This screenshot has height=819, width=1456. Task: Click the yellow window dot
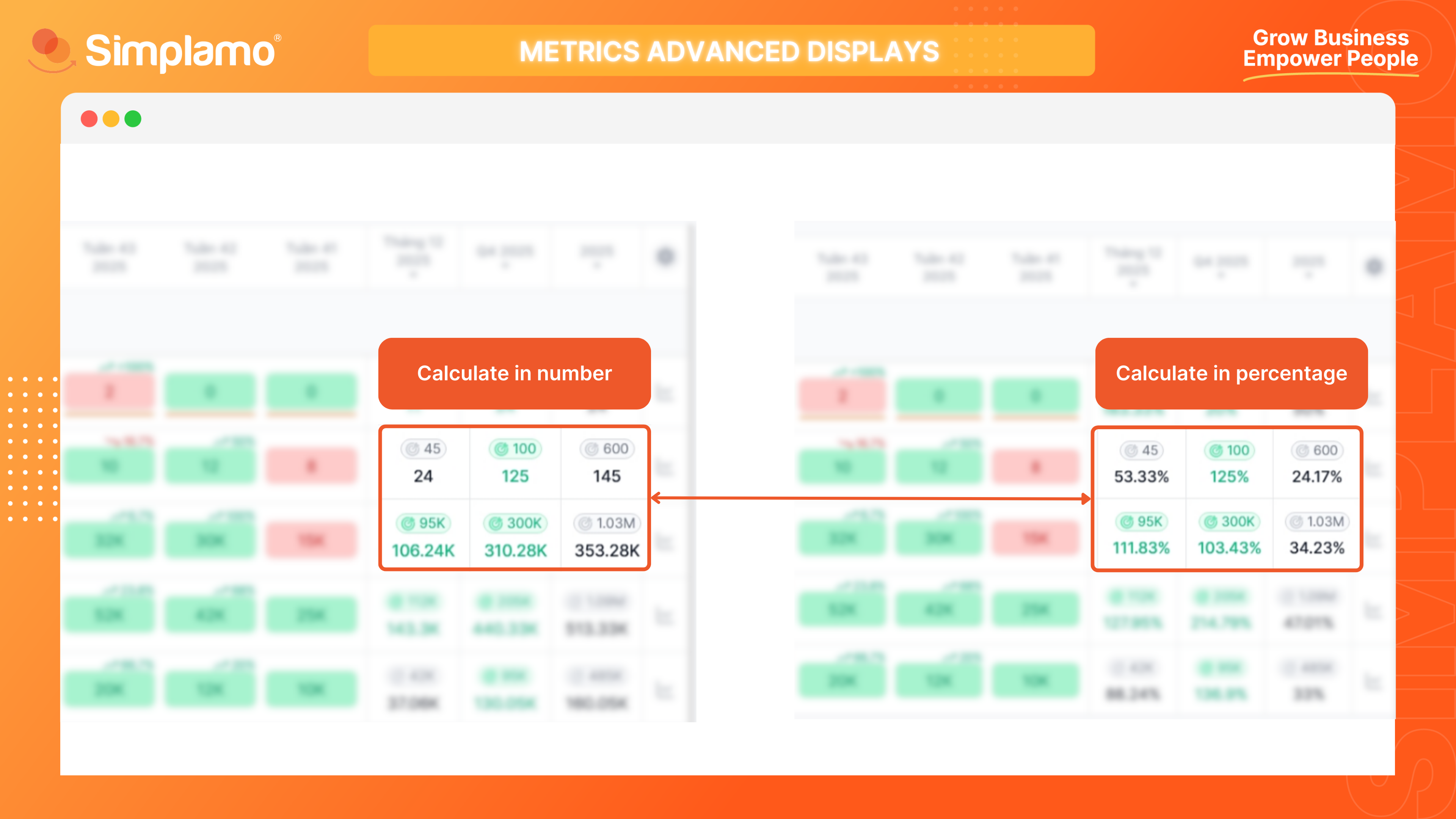[111, 119]
